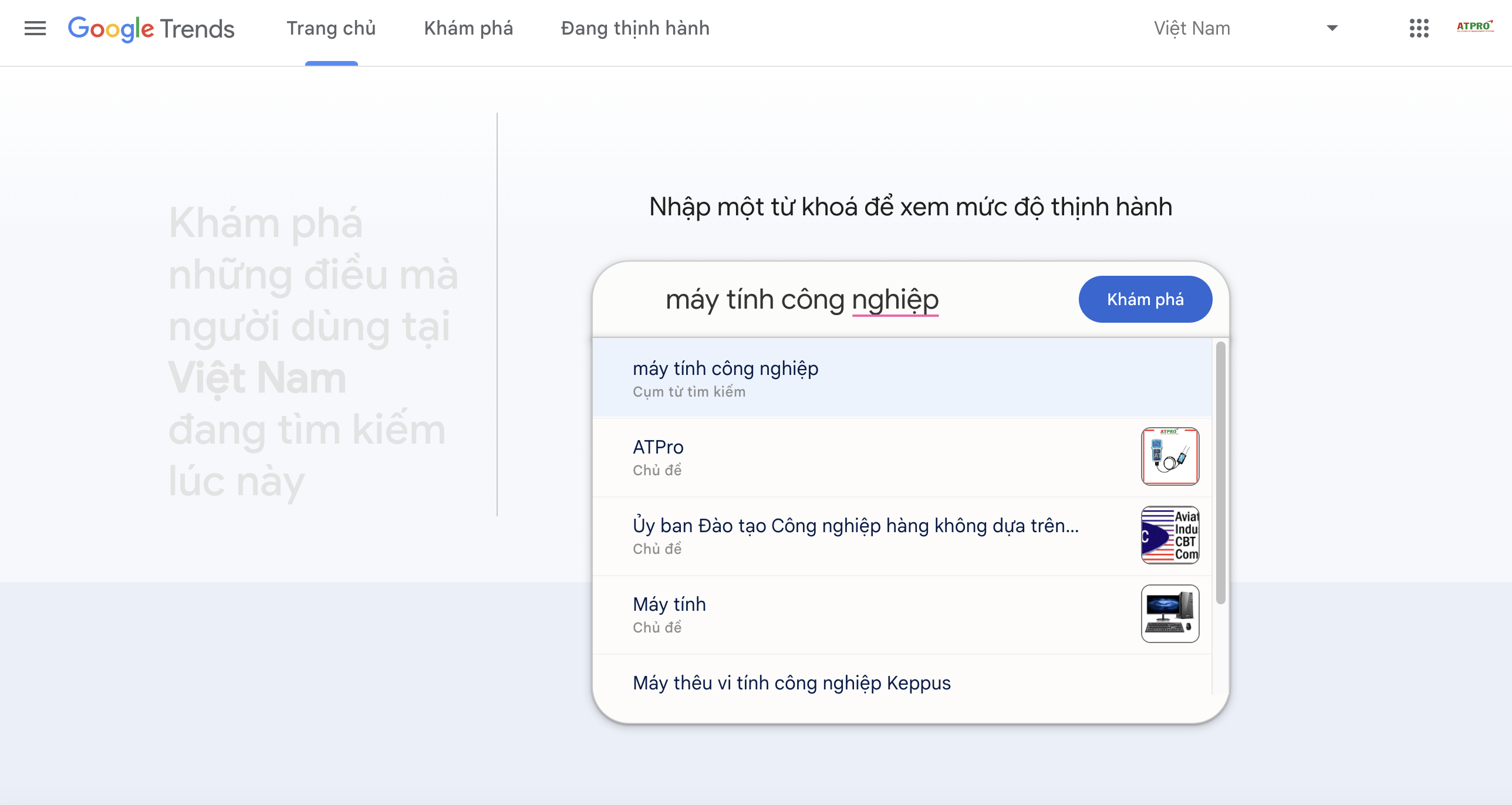Select the máy tính công nghiệp search term suggestion
Viewport: 1512px width, 805px height.
pyautogui.click(x=902, y=378)
